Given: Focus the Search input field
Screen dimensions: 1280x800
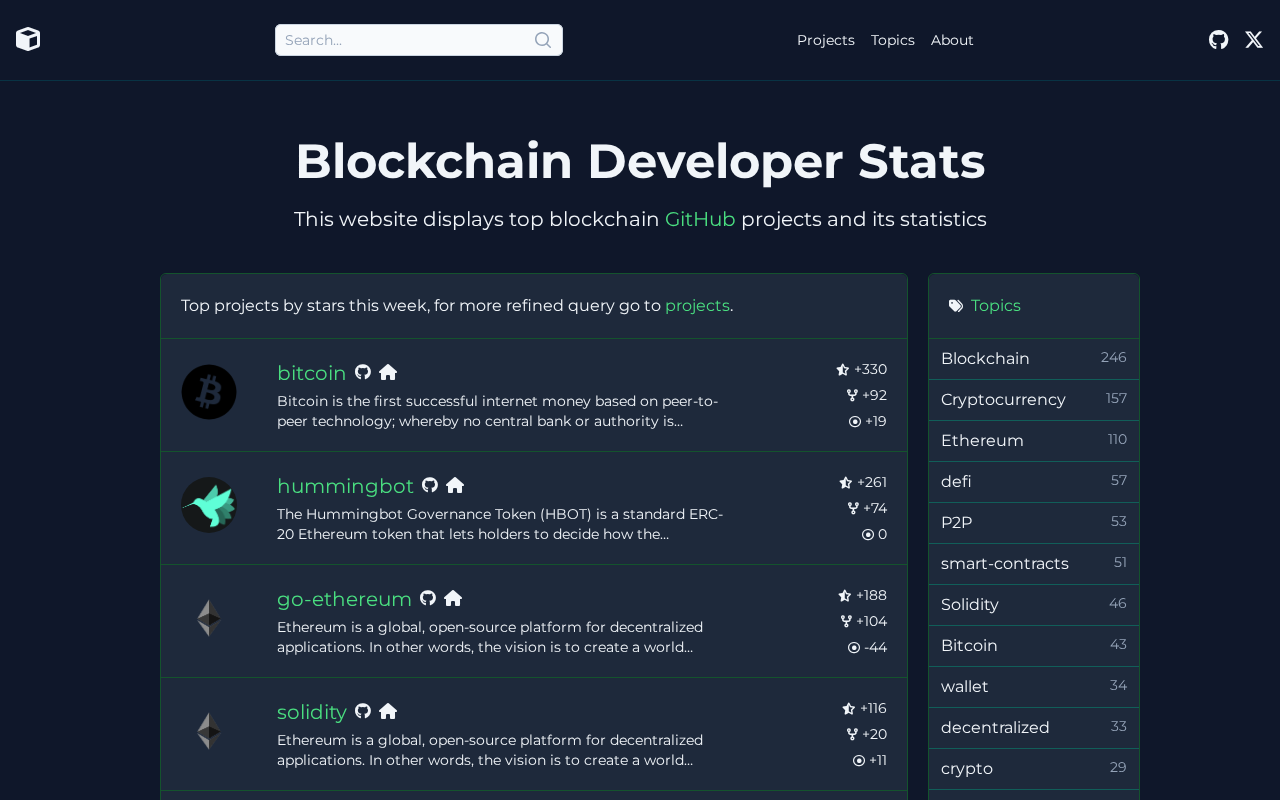Looking at the screenshot, I should pyautogui.click(x=405, y=40).
